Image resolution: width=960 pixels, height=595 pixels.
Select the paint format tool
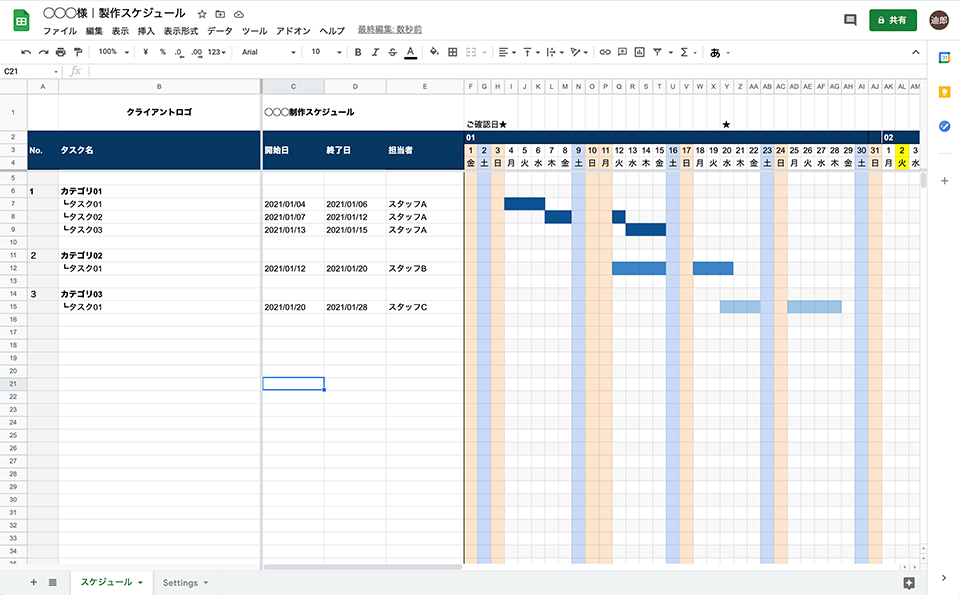coord(78,52)
